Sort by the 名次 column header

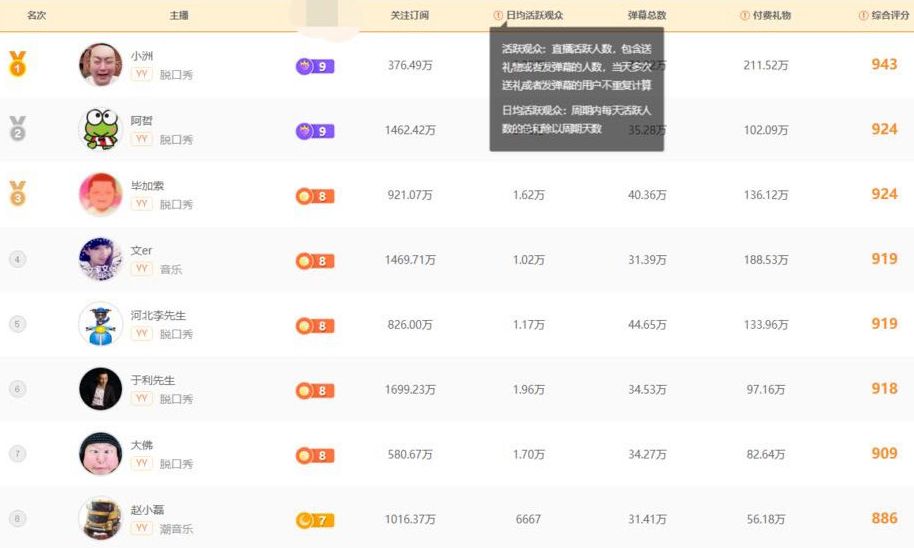coord(36,15)
